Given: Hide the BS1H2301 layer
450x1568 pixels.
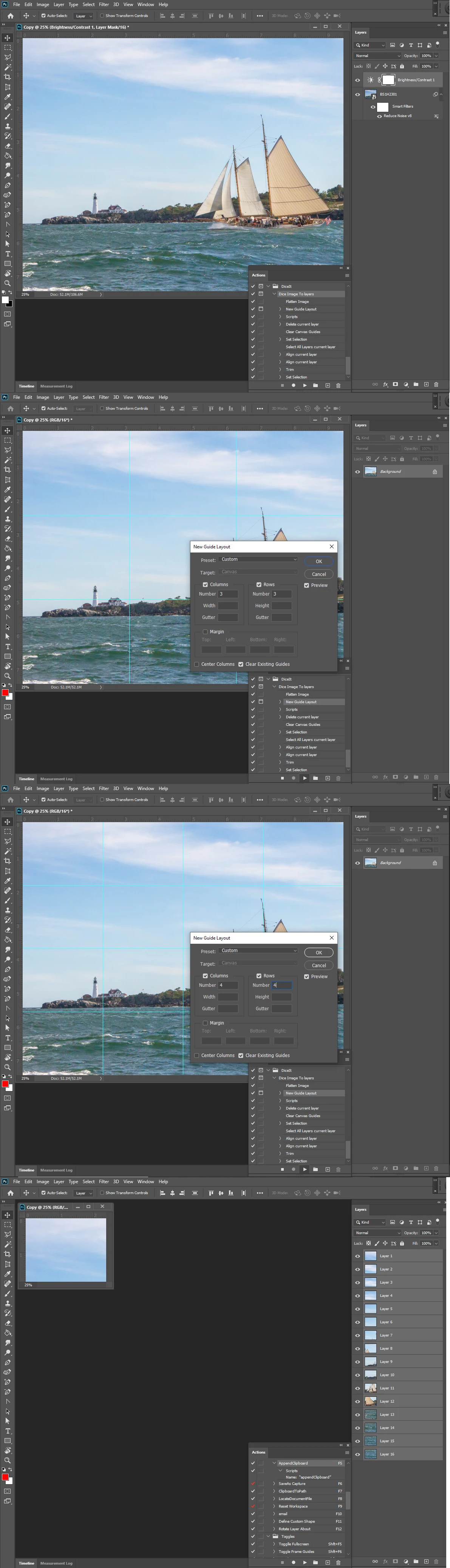Looking at the screenshot, I should click(357, 94).
